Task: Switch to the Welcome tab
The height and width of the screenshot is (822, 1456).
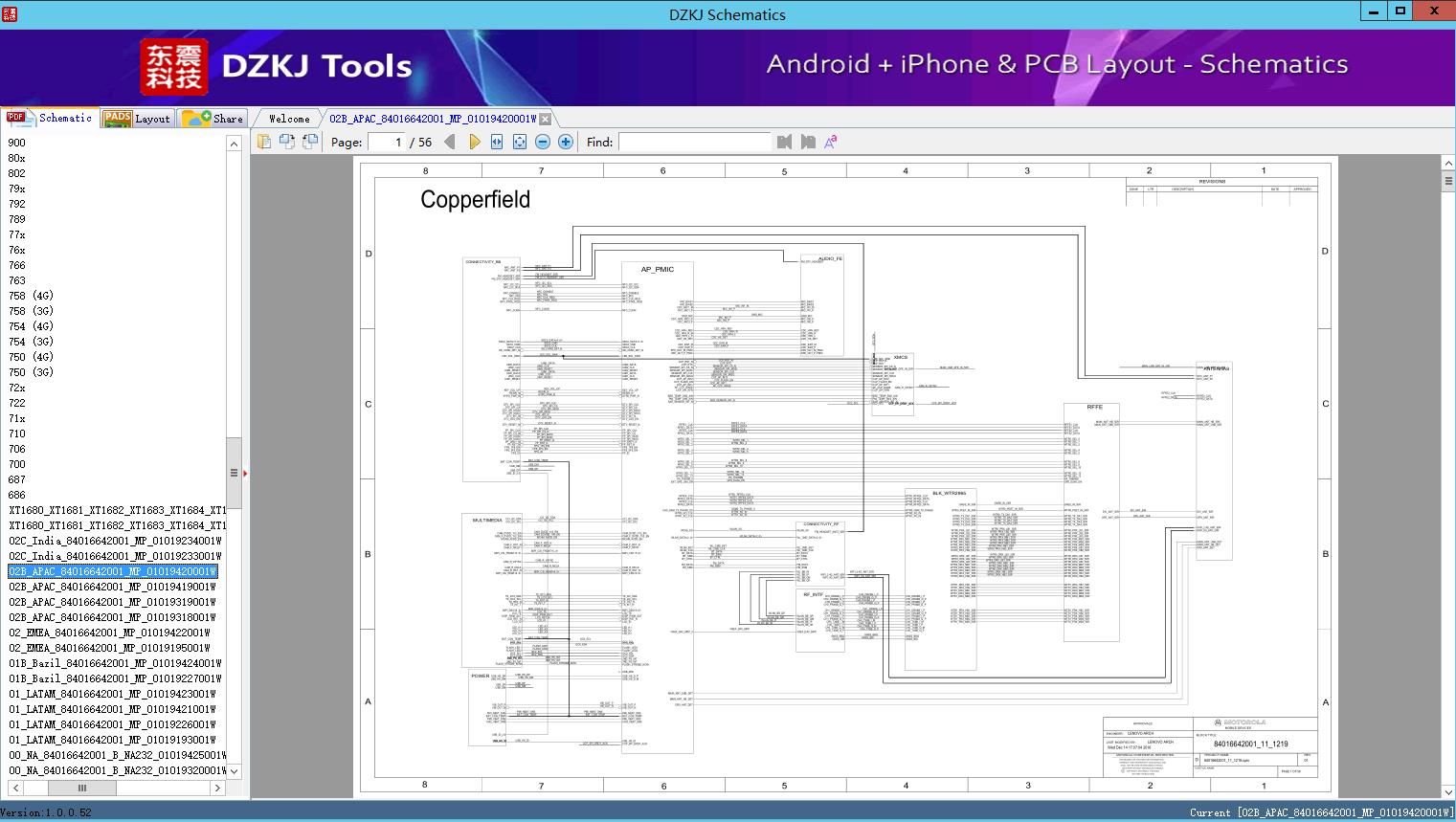Action: click(289, 119)
